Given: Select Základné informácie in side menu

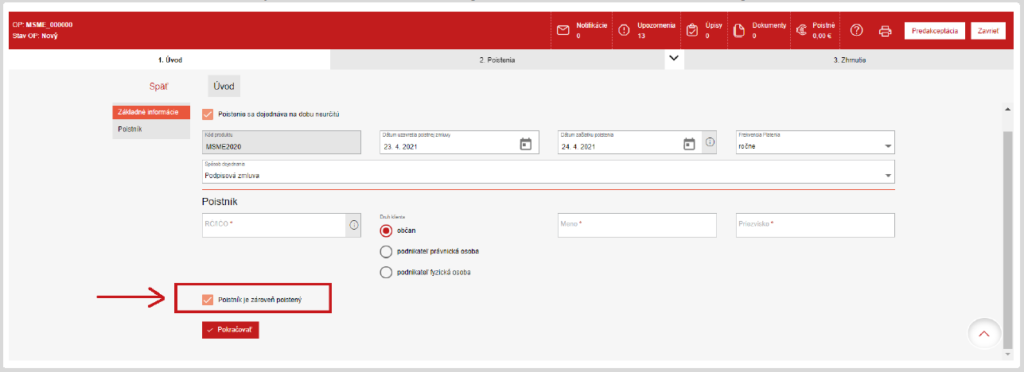Looking at the screenshot, I should tap(151, 112).
